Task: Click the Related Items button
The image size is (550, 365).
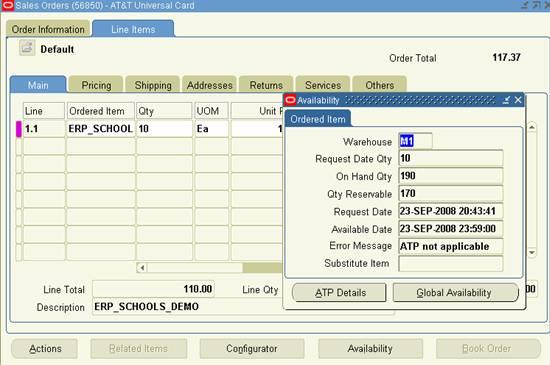Action: pos(138,349)
